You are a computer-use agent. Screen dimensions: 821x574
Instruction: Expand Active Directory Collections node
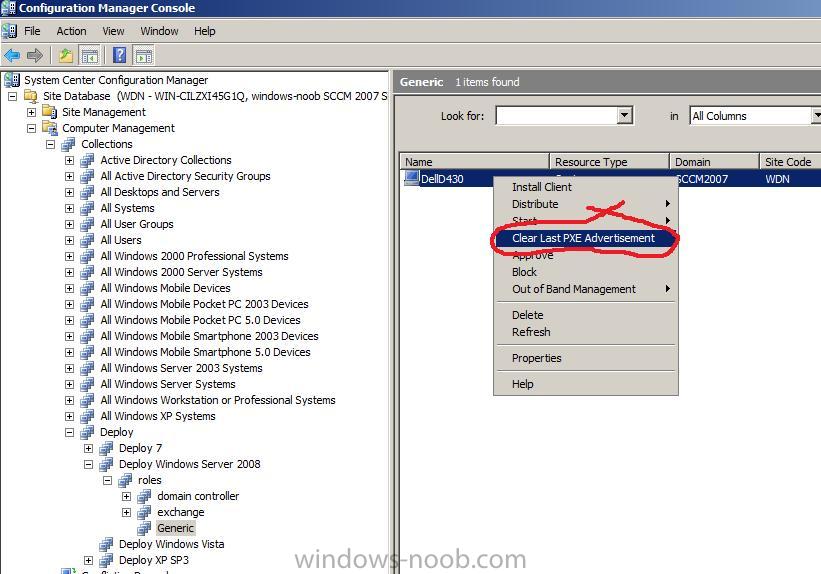click(x=70, y=160)
